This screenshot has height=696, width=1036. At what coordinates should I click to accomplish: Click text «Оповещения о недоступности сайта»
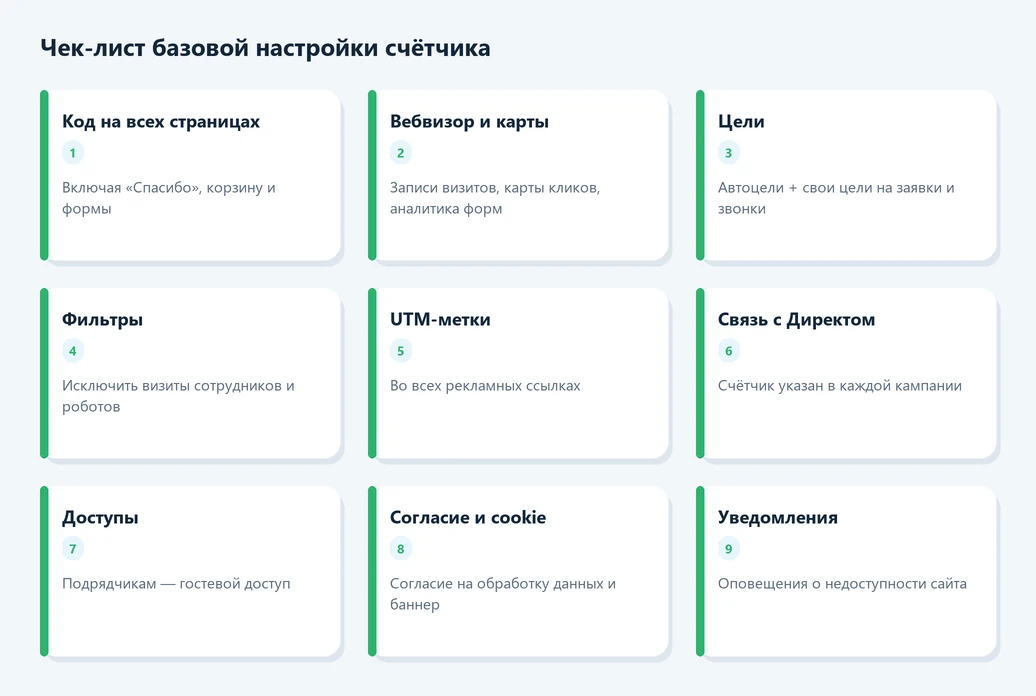point(842,584)
